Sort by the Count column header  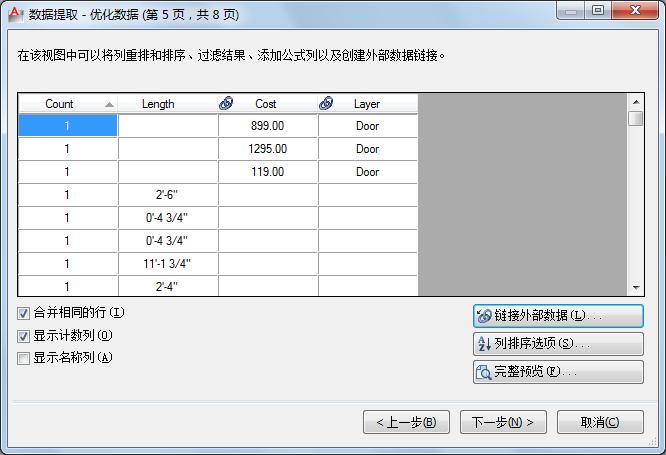[x=68, y=104]
